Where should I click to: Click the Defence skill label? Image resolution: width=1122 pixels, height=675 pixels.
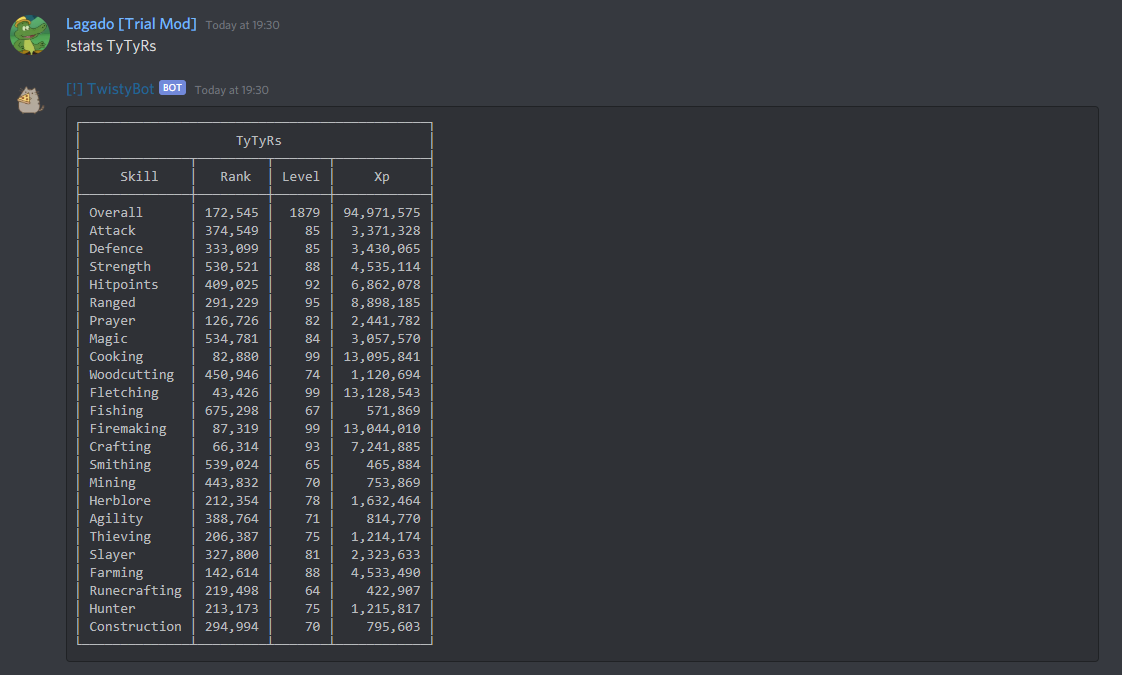(x=116, y=248)
